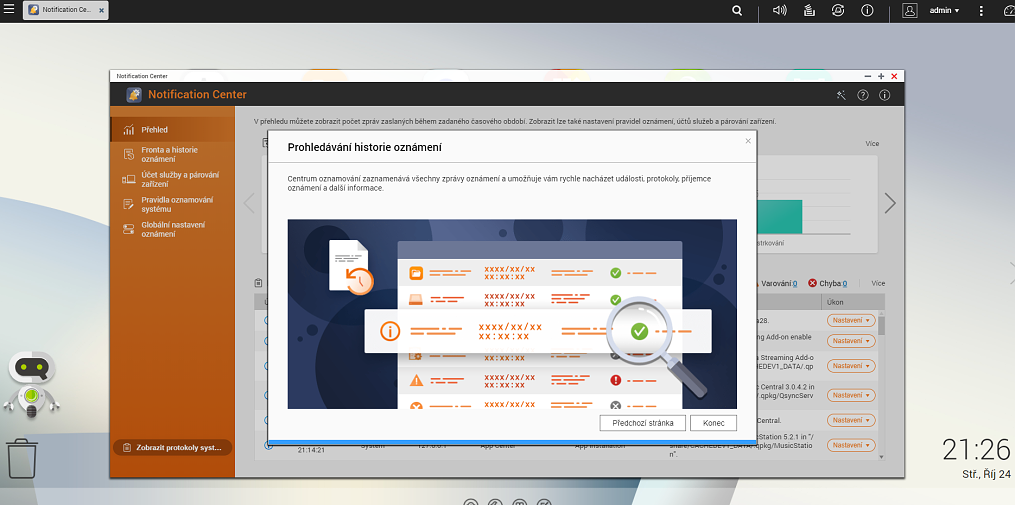
Task: Open the volume control speaker icon
Action: (779, 10)
